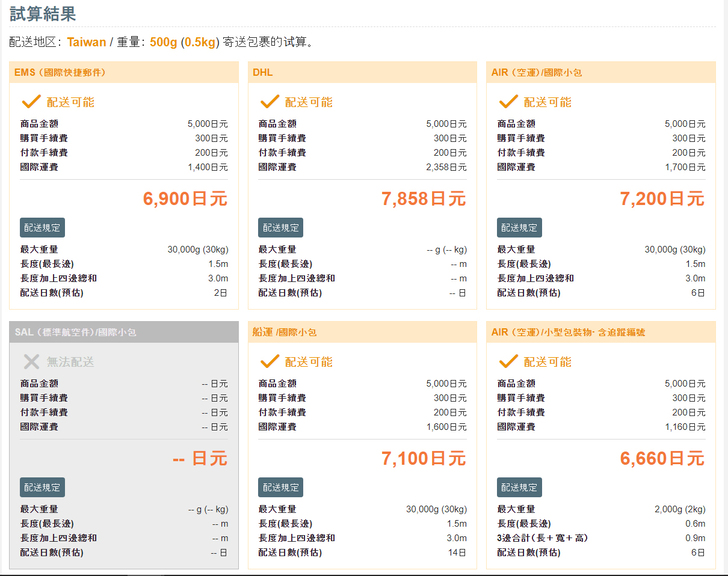Image resolution: width=728 pixels, height=576 pixels.
Task: Open 配送規定 for 船運 國際小包
Action: [x=281, y=487]
